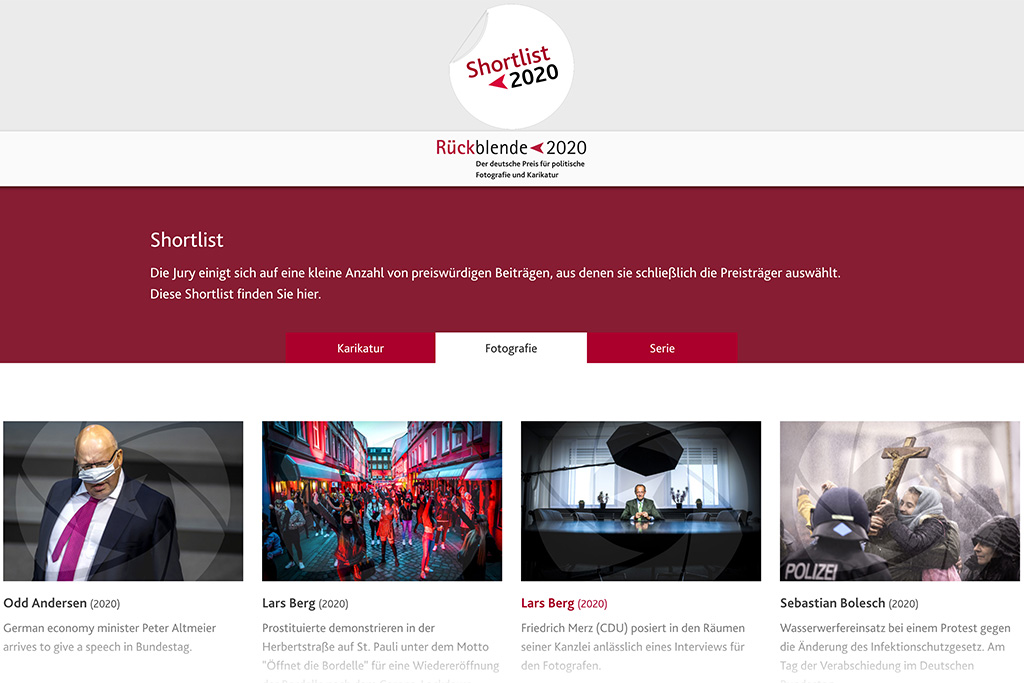The height and width of the screenshot is (683, 1024).
Task: Click the Shortlist 2020 sticker badge
Action: (511, 68)
